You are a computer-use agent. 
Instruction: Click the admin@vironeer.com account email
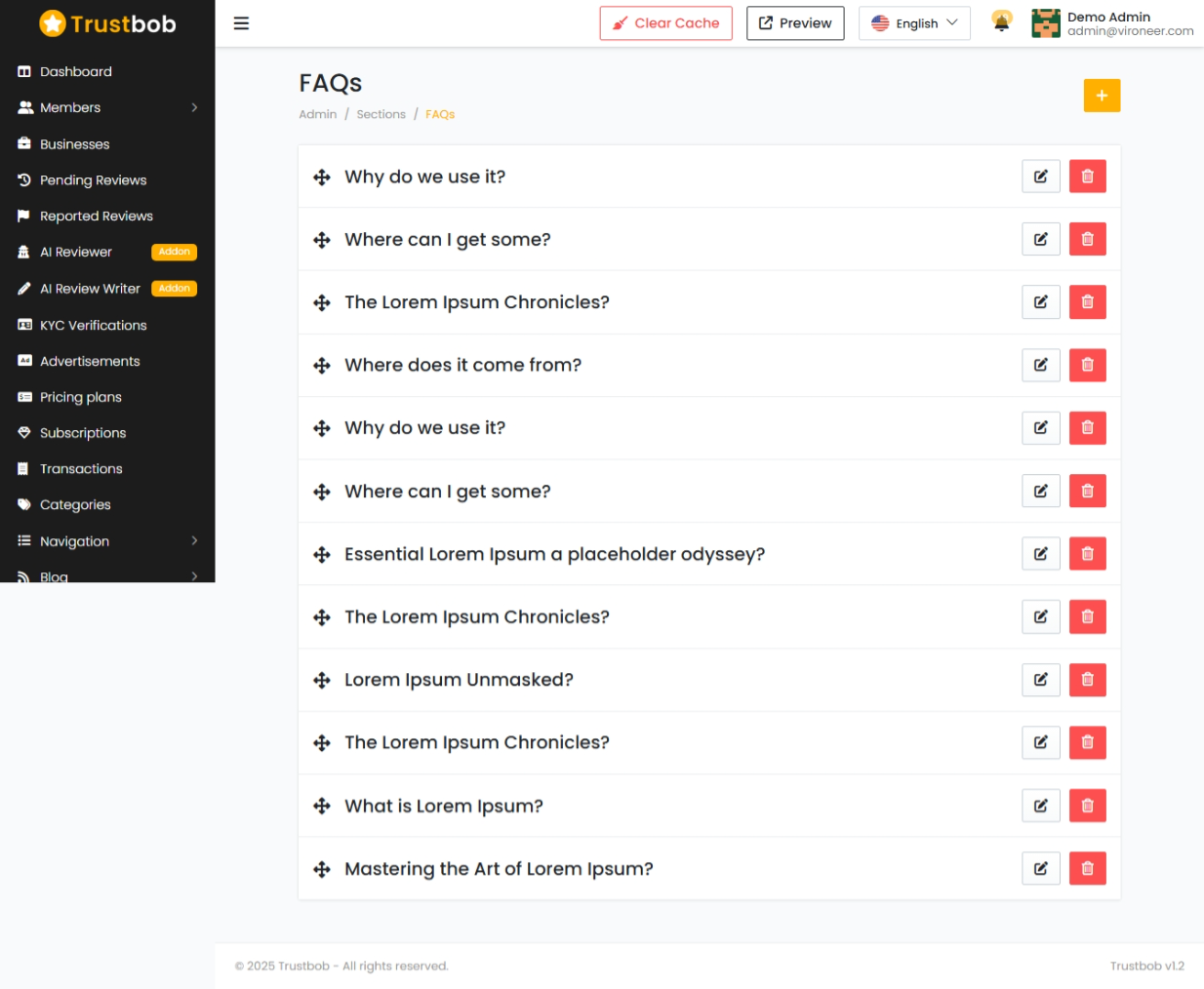click(x=1130, y=31)
